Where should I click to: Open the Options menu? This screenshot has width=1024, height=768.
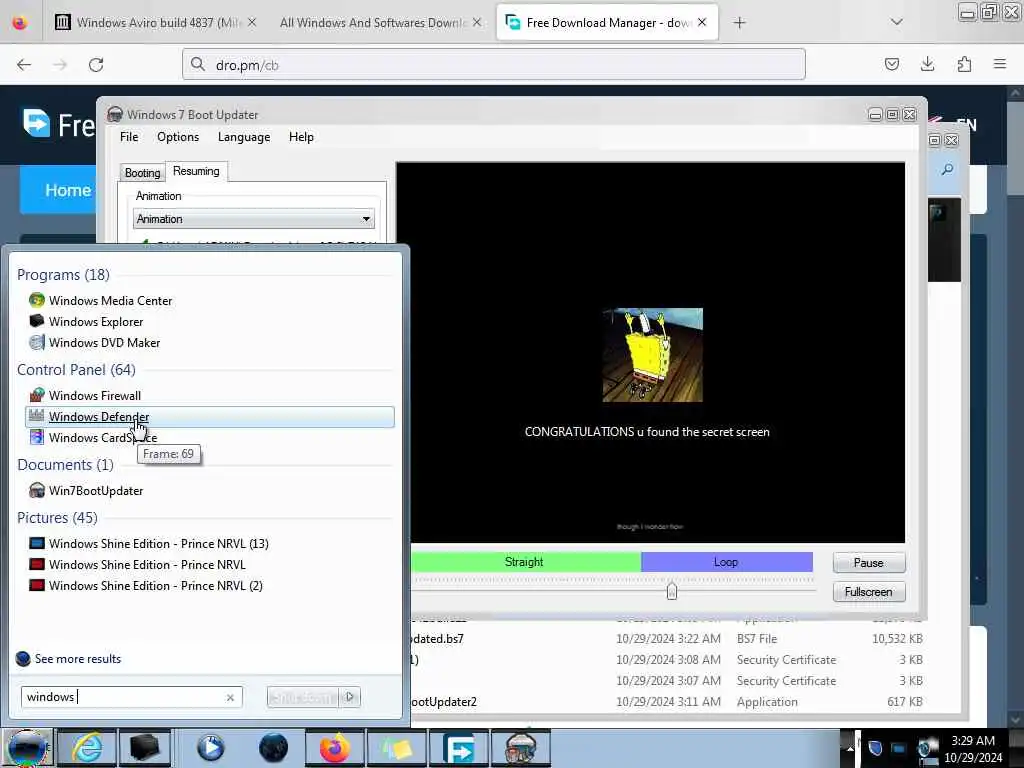178,137
